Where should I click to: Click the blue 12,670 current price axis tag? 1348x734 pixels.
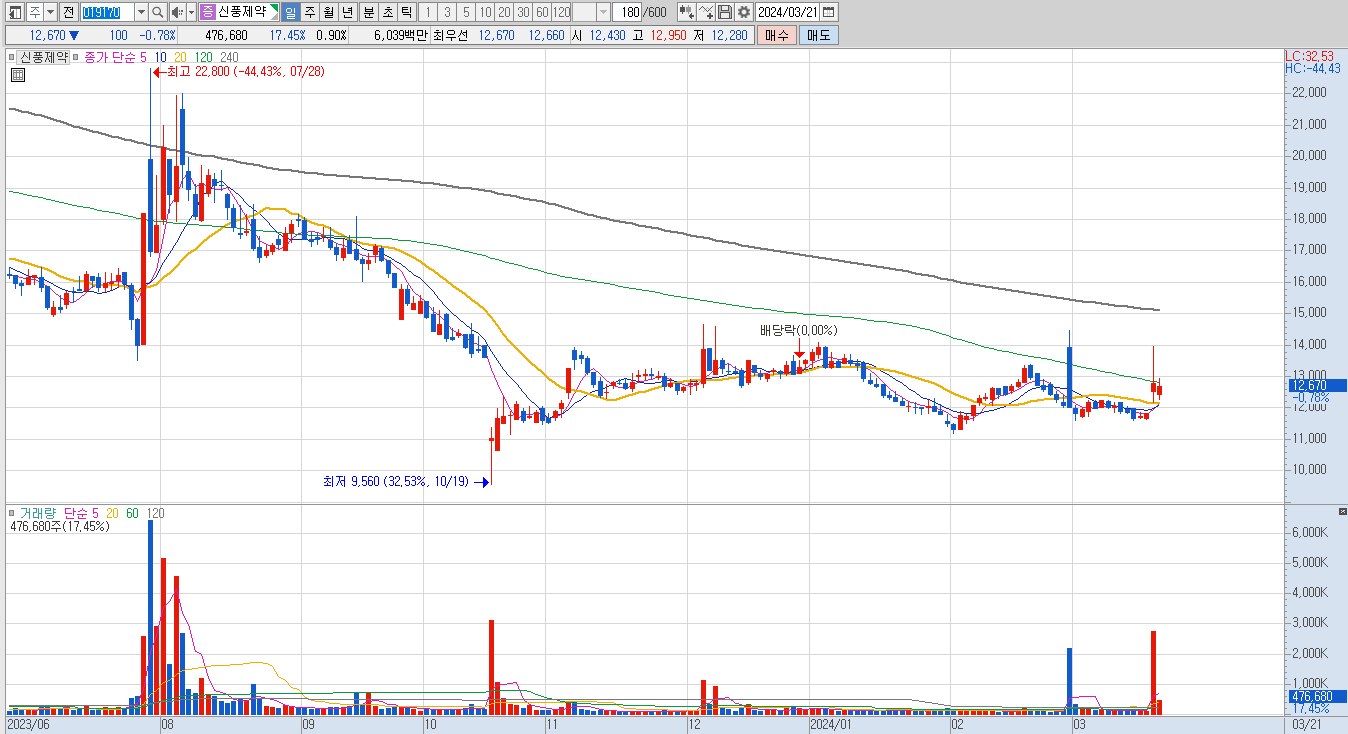pos(1316,385)
